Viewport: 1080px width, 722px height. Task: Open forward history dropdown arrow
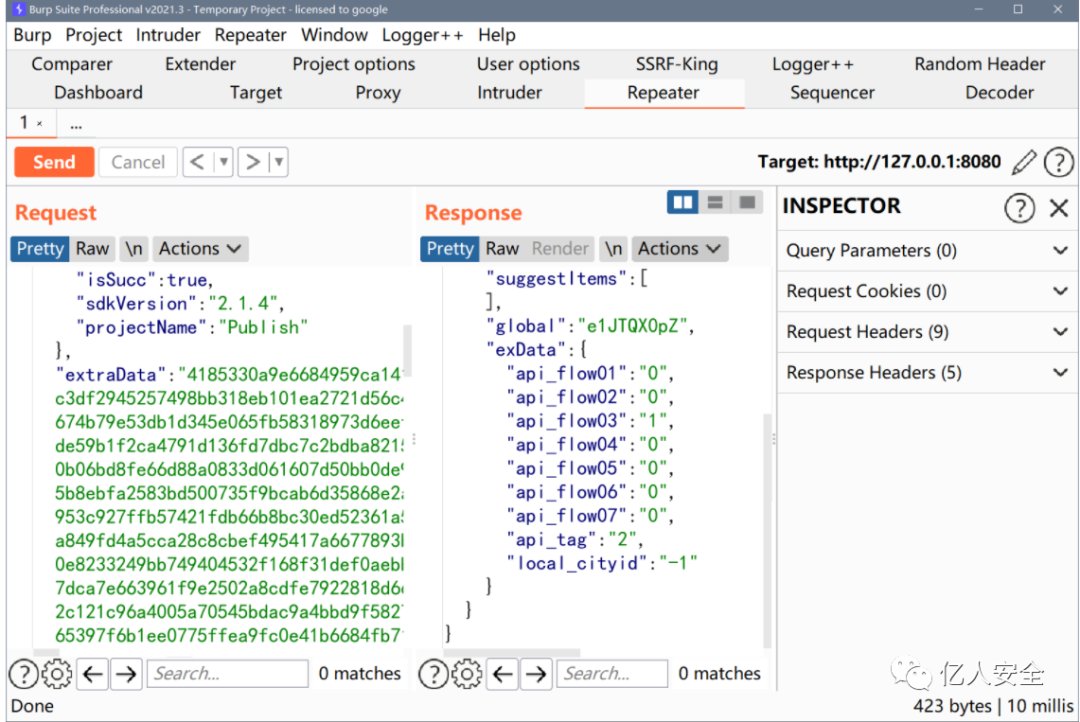coord(278,163)
